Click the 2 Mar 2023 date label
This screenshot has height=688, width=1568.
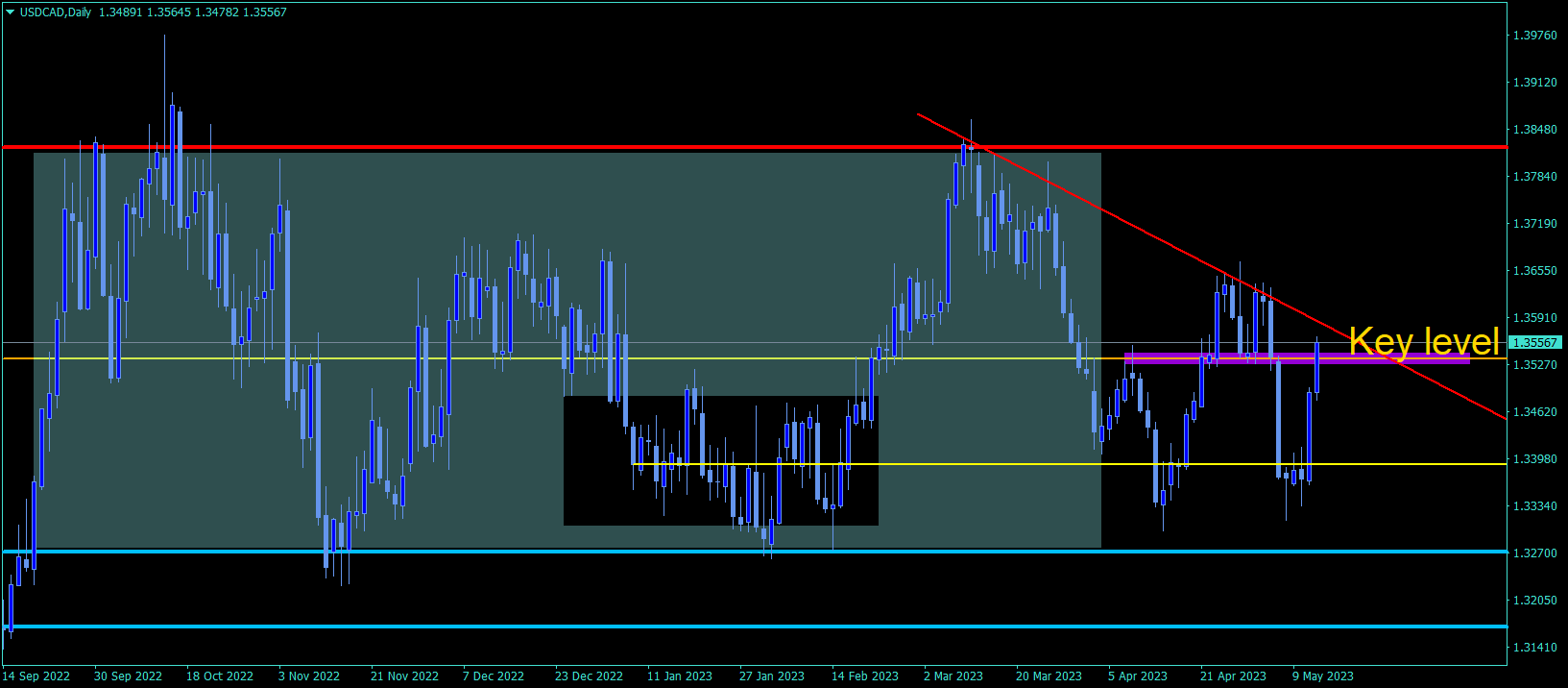953,676
